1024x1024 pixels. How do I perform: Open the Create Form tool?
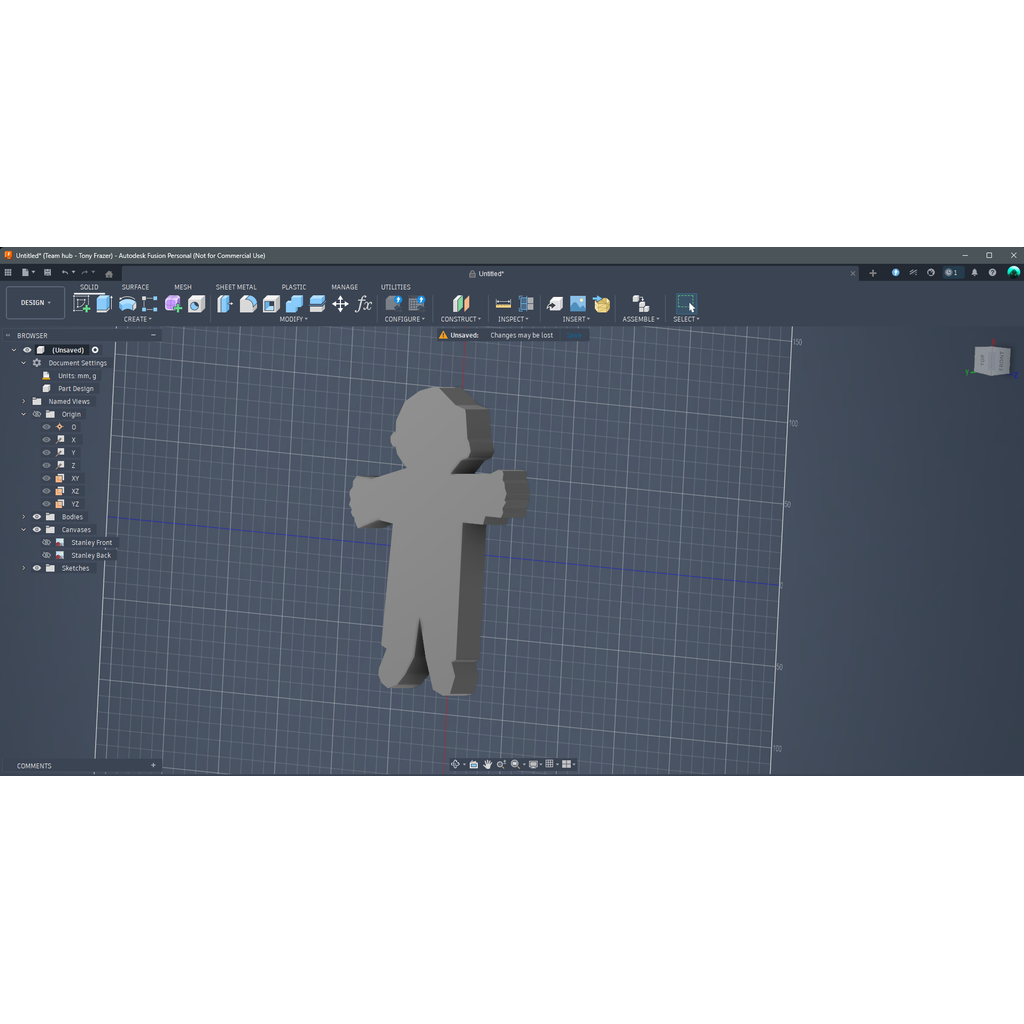[173, 304]
